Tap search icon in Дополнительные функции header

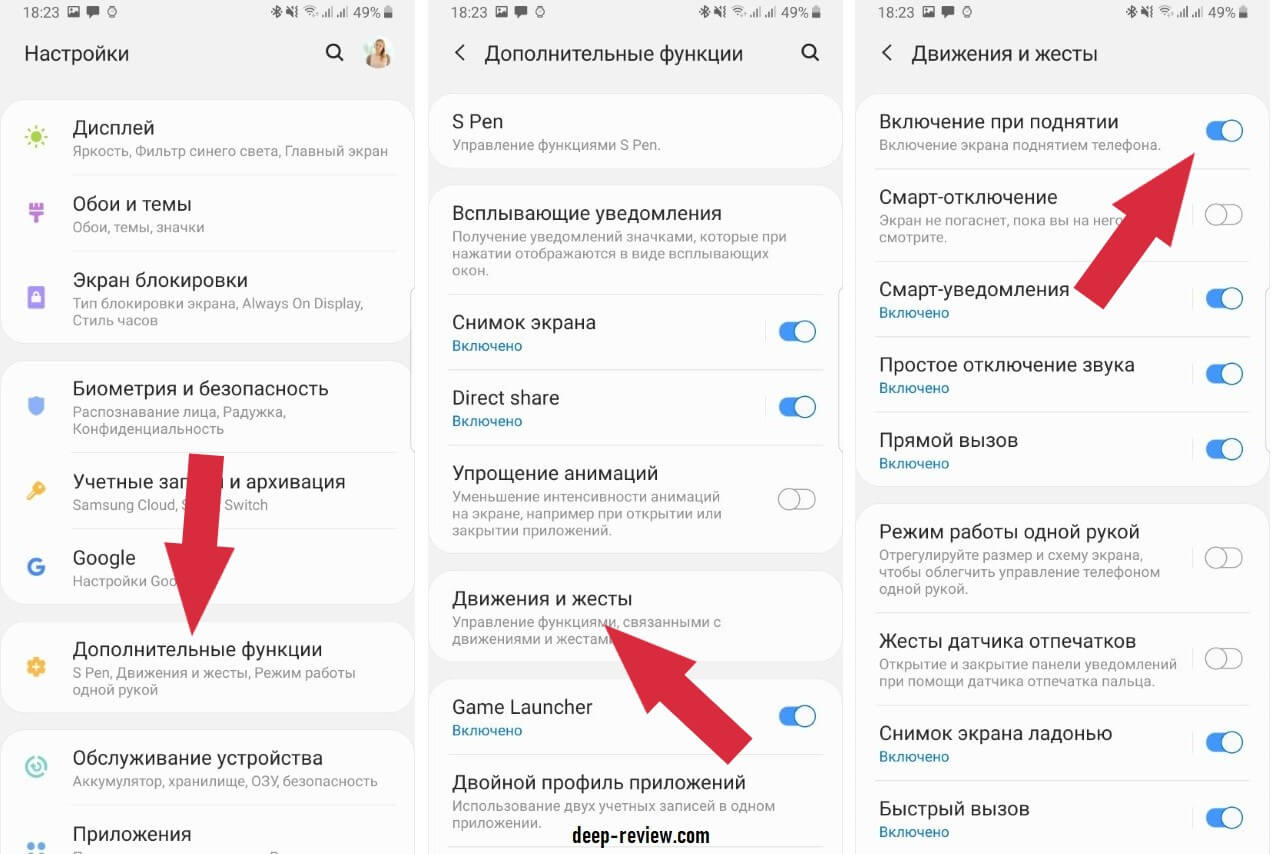click(x=810, y=53)
